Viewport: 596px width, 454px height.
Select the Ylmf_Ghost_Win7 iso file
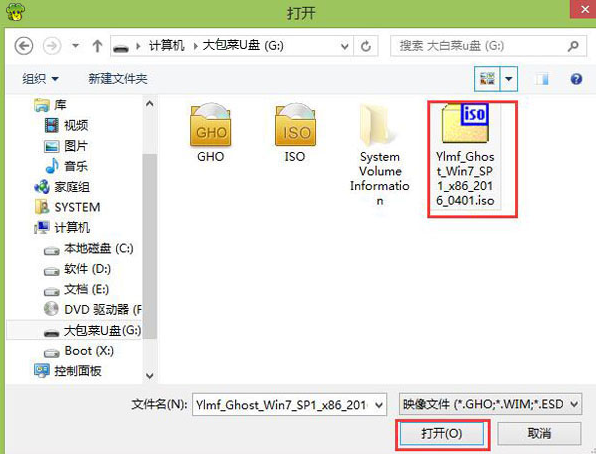(465, 156)
